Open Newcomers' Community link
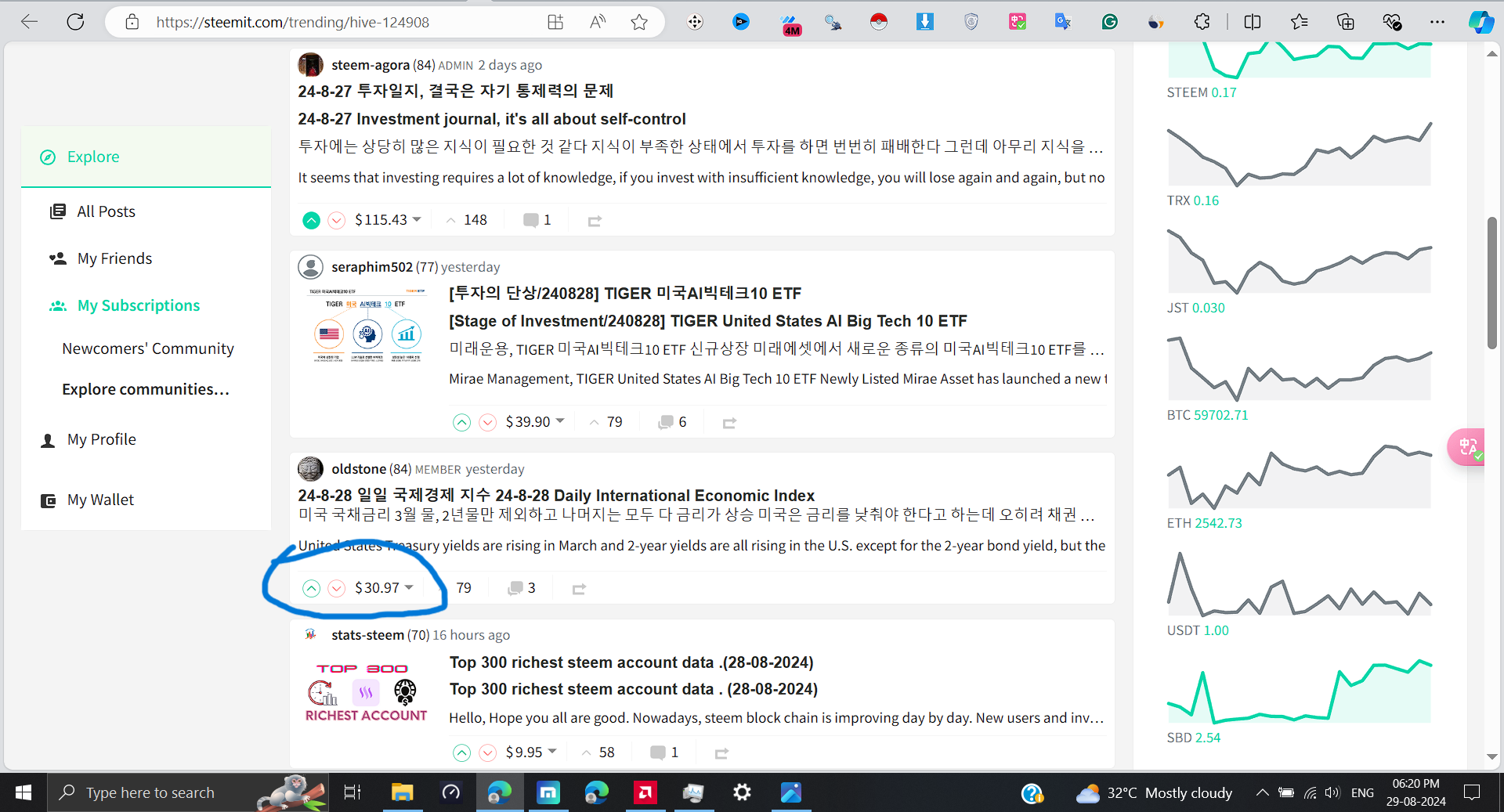The image size is (1504, 812). click(x=148, y=348)
